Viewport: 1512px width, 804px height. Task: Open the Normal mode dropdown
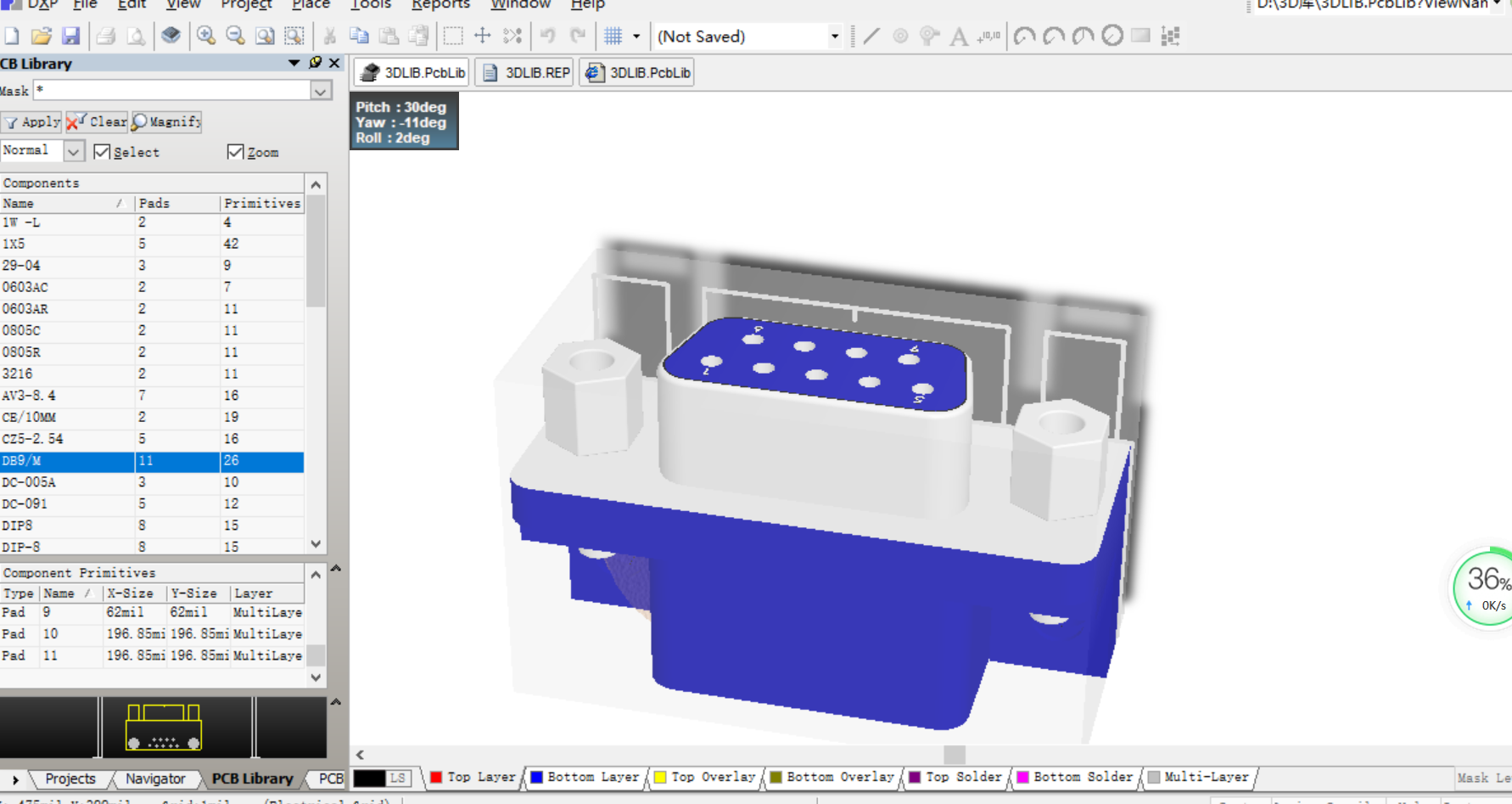[x=74, y=151]
